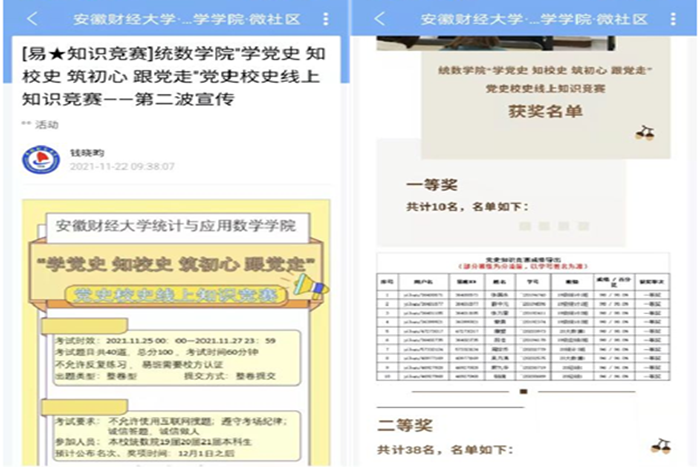Viewport: 700px width, 467px height.
Task: Open the three-dot menu in the right screen
Action: (x=673, y=19)
